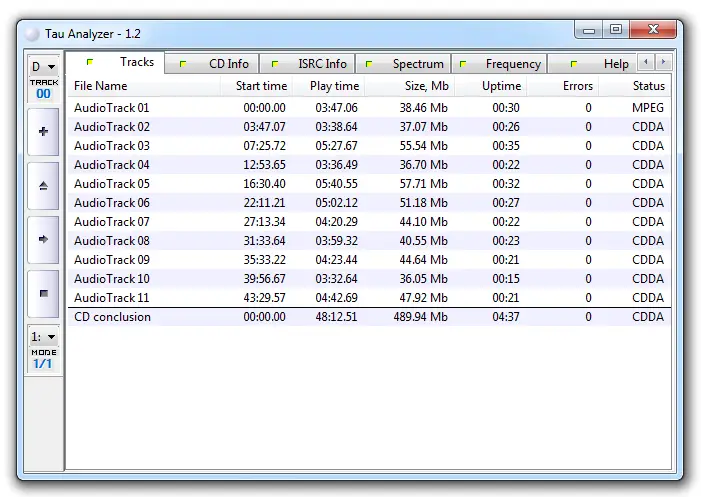Sort by Size, Mb column header
Screen dimensions: 701x497
click(x=410, y=86)
